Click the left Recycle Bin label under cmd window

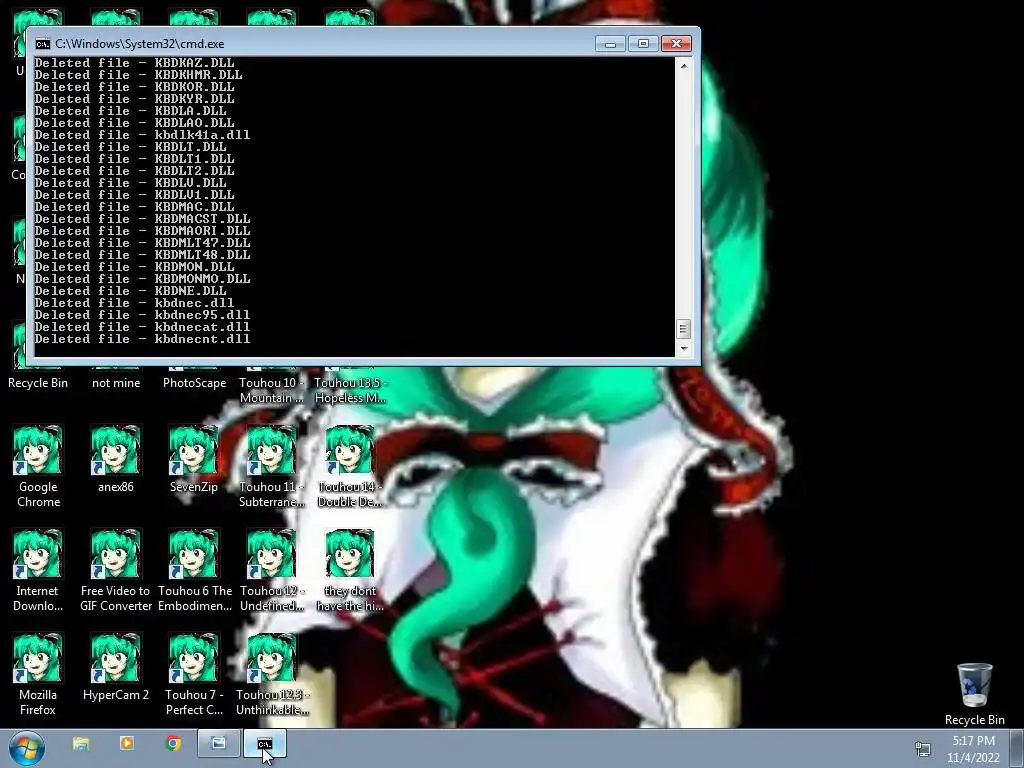(38, 383)
